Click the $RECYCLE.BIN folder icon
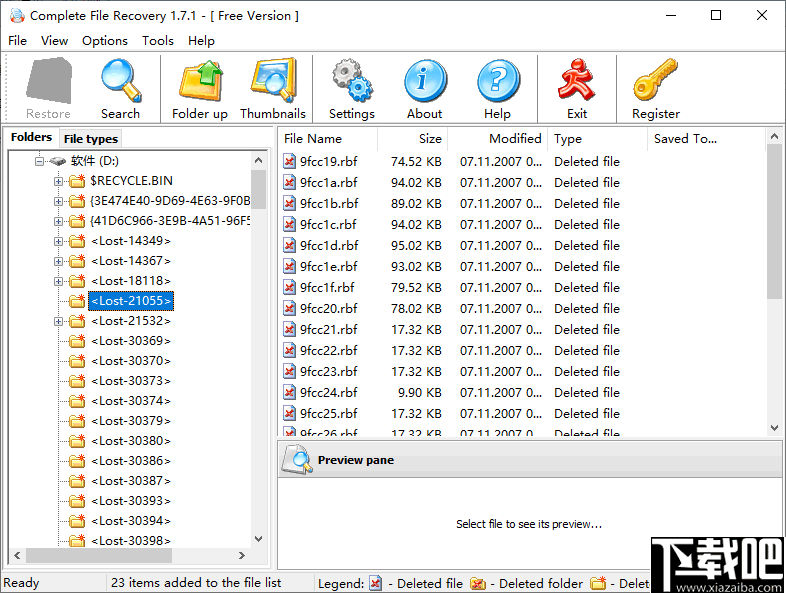Viewport: 786px width, 593px height. 77,180
